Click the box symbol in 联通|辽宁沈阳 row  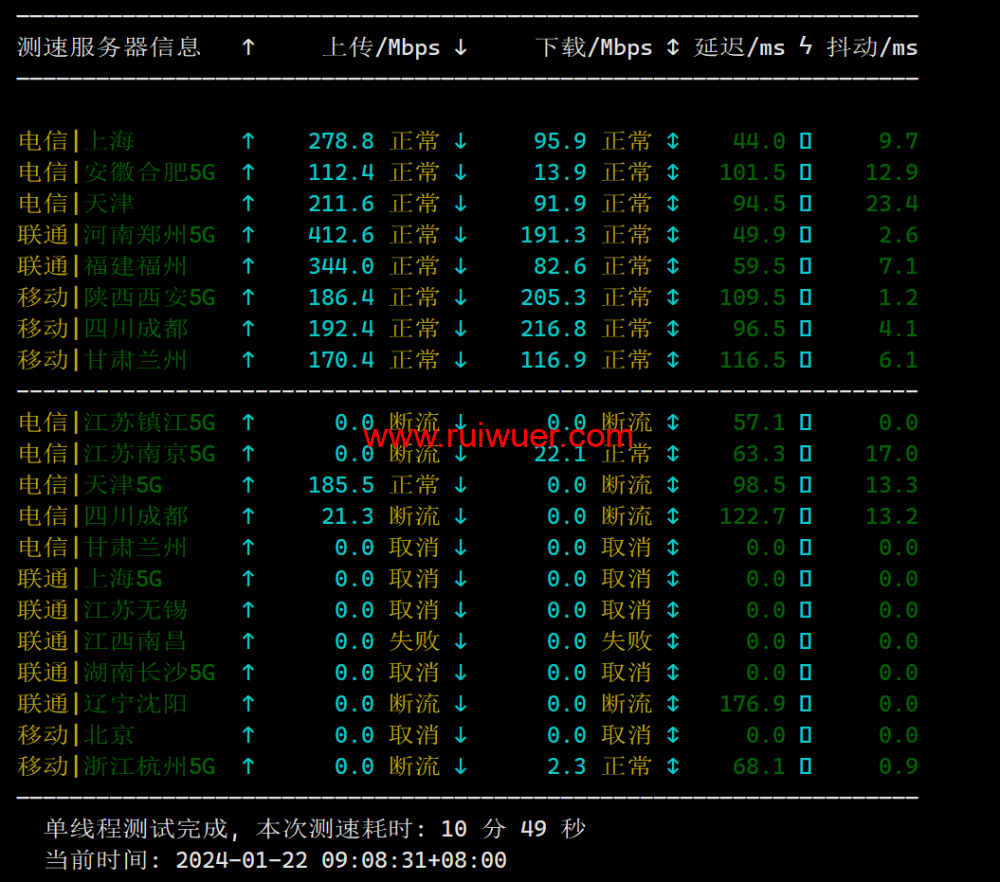pos(805,704)
